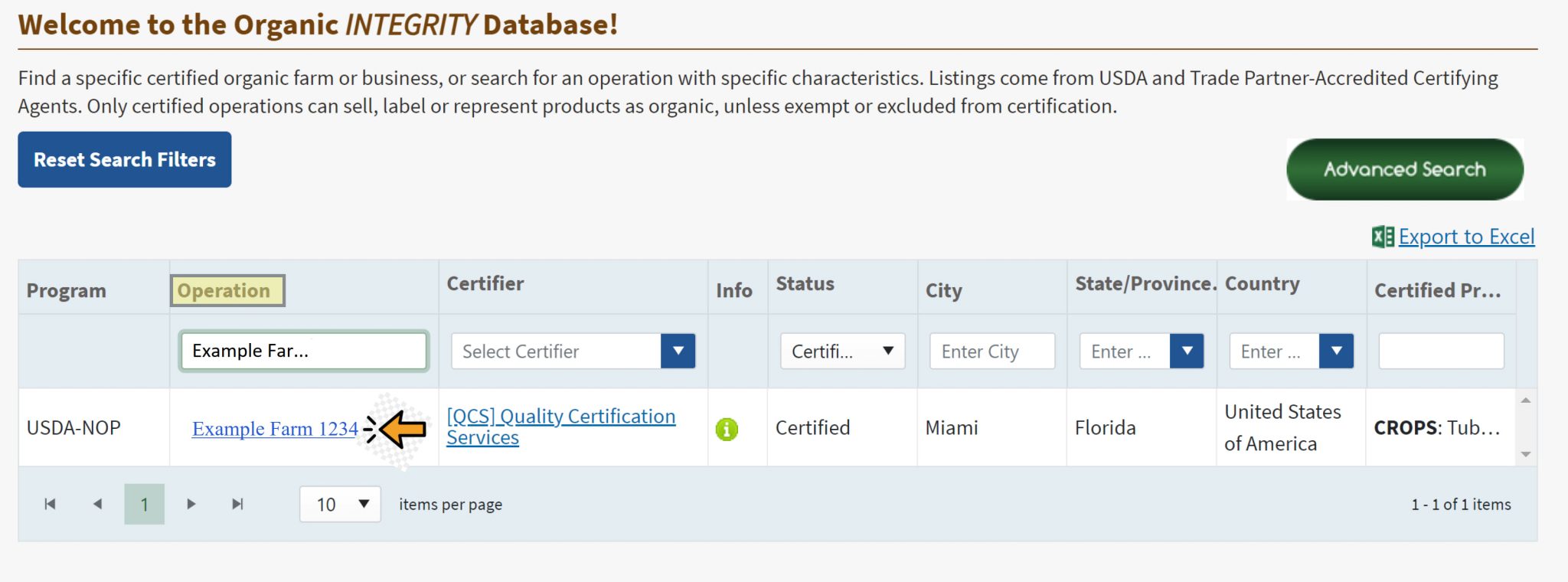Go to the next page of results

(191, 504)
